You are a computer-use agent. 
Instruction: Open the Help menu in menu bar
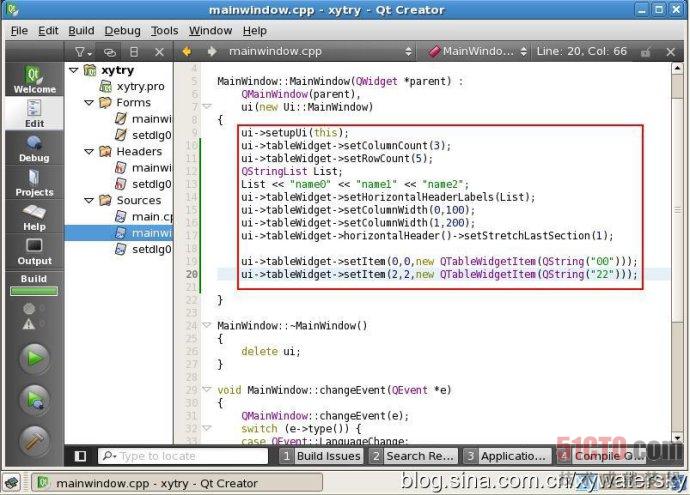point(255,31)
